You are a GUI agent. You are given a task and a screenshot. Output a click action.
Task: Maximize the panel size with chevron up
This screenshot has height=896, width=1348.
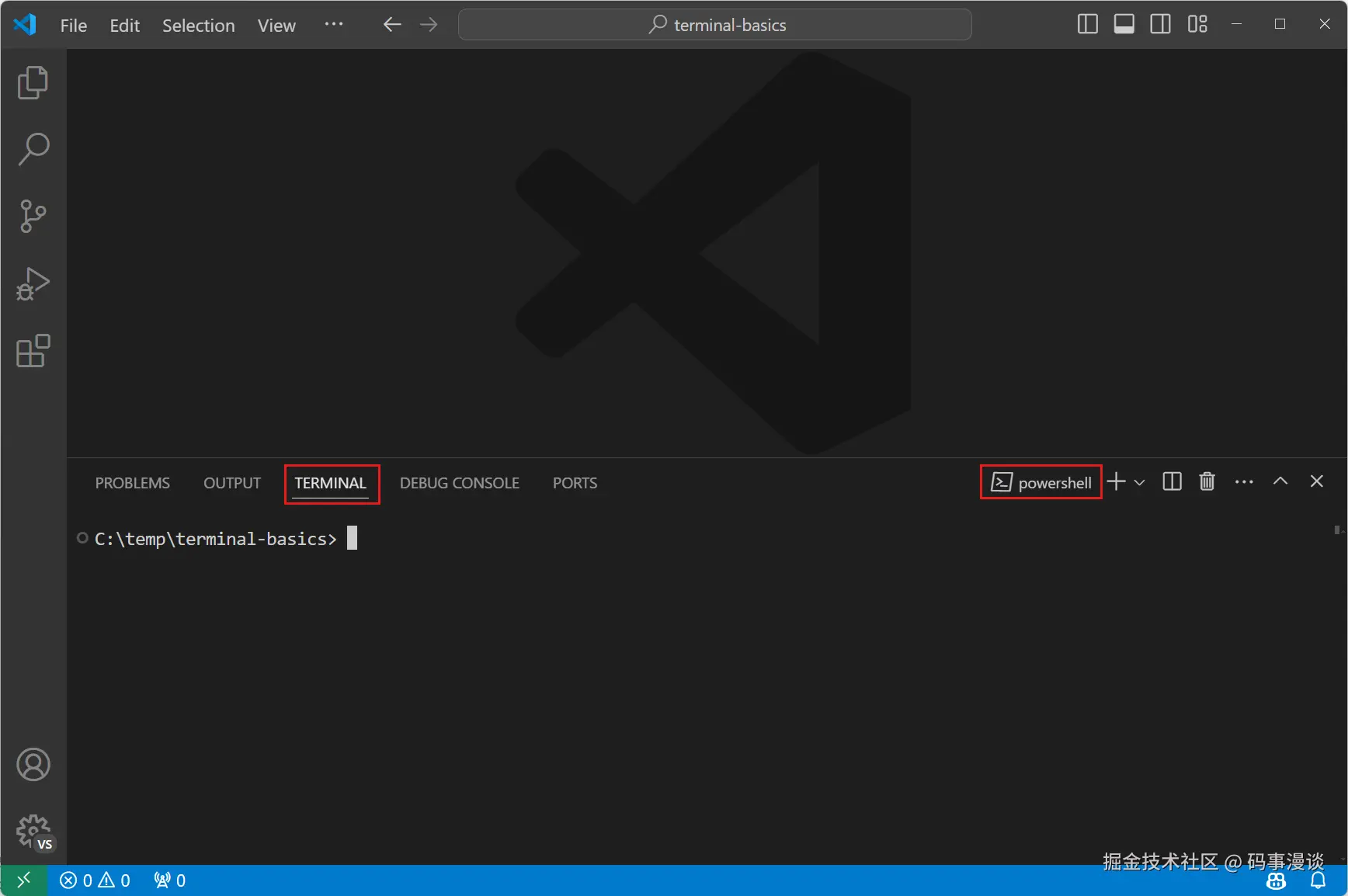click(1280, 481)
